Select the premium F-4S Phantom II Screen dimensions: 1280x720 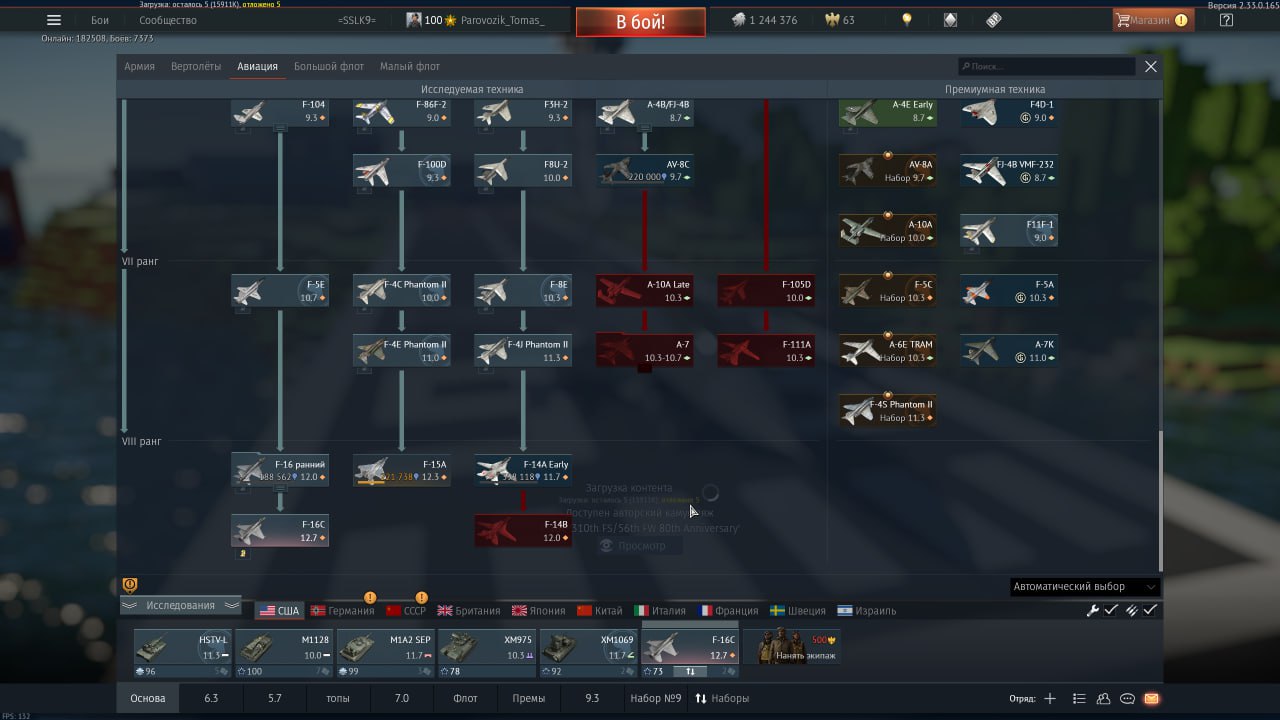click(x=888, y=411)
